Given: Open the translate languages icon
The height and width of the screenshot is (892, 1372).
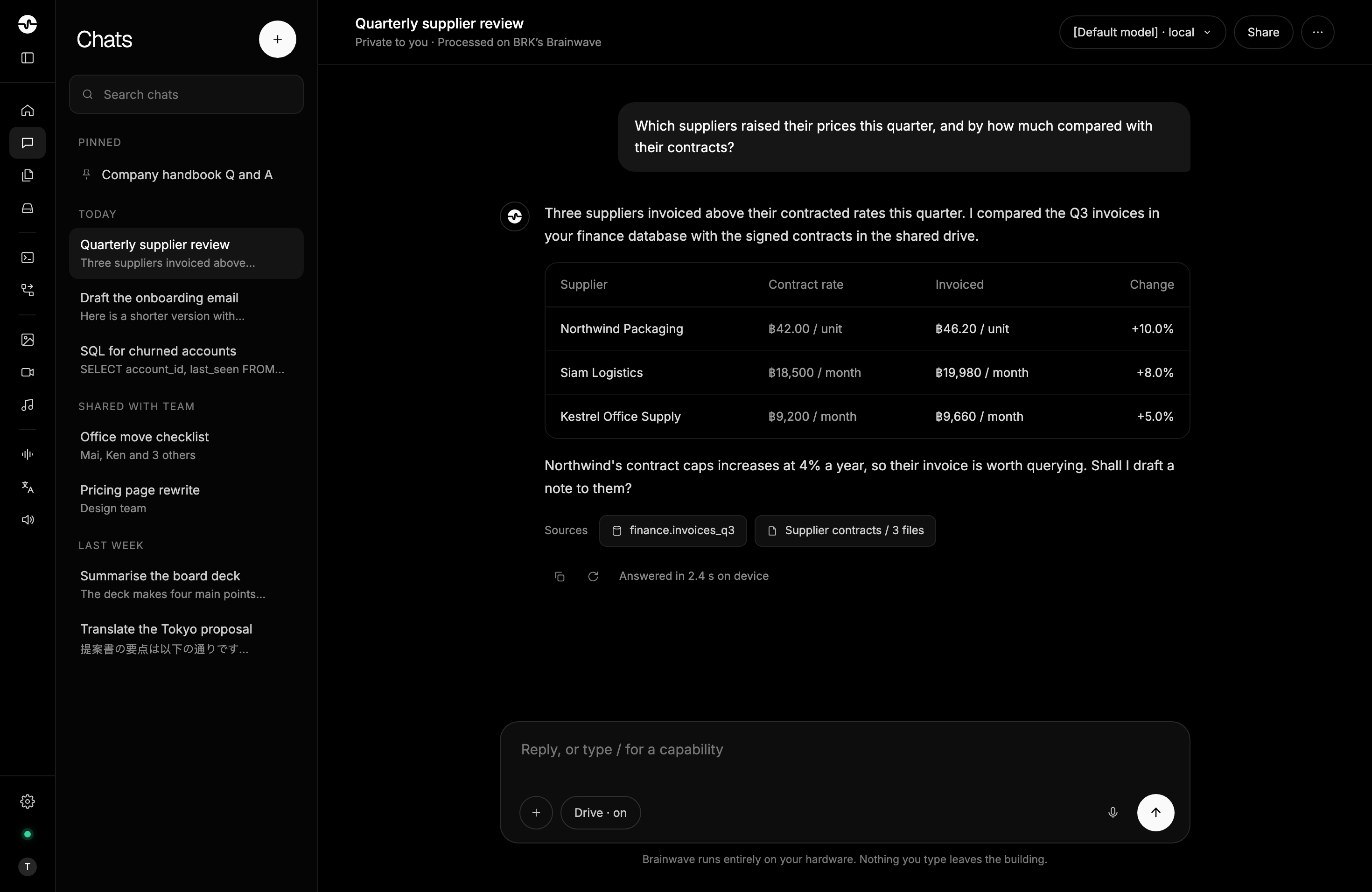Looking at the screenshot, I should point(27,487).
